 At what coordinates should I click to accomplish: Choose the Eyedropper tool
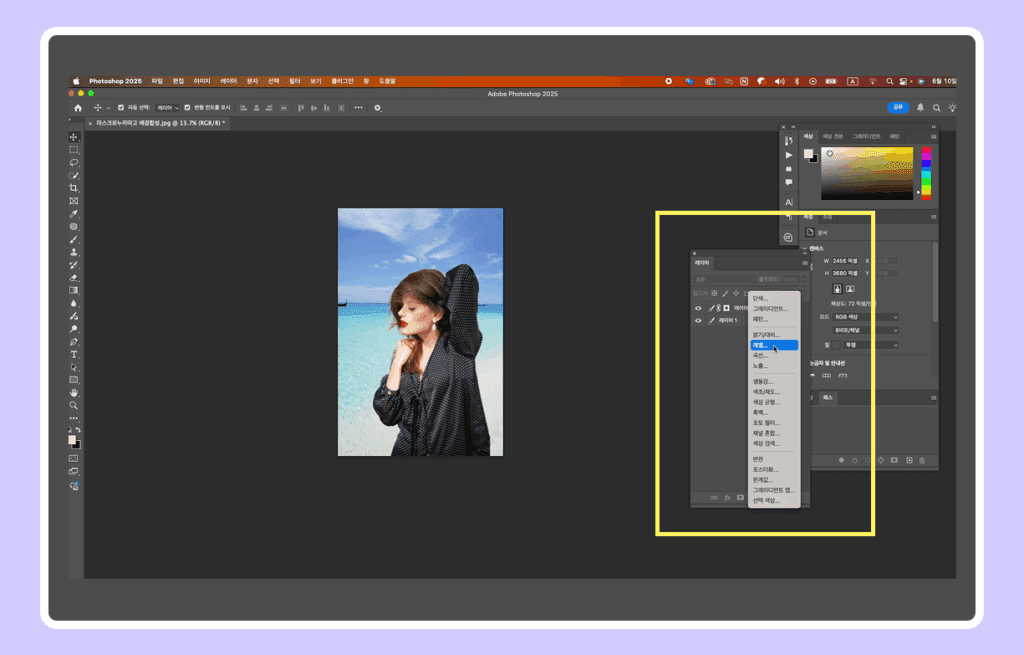(x=74, y=214)
